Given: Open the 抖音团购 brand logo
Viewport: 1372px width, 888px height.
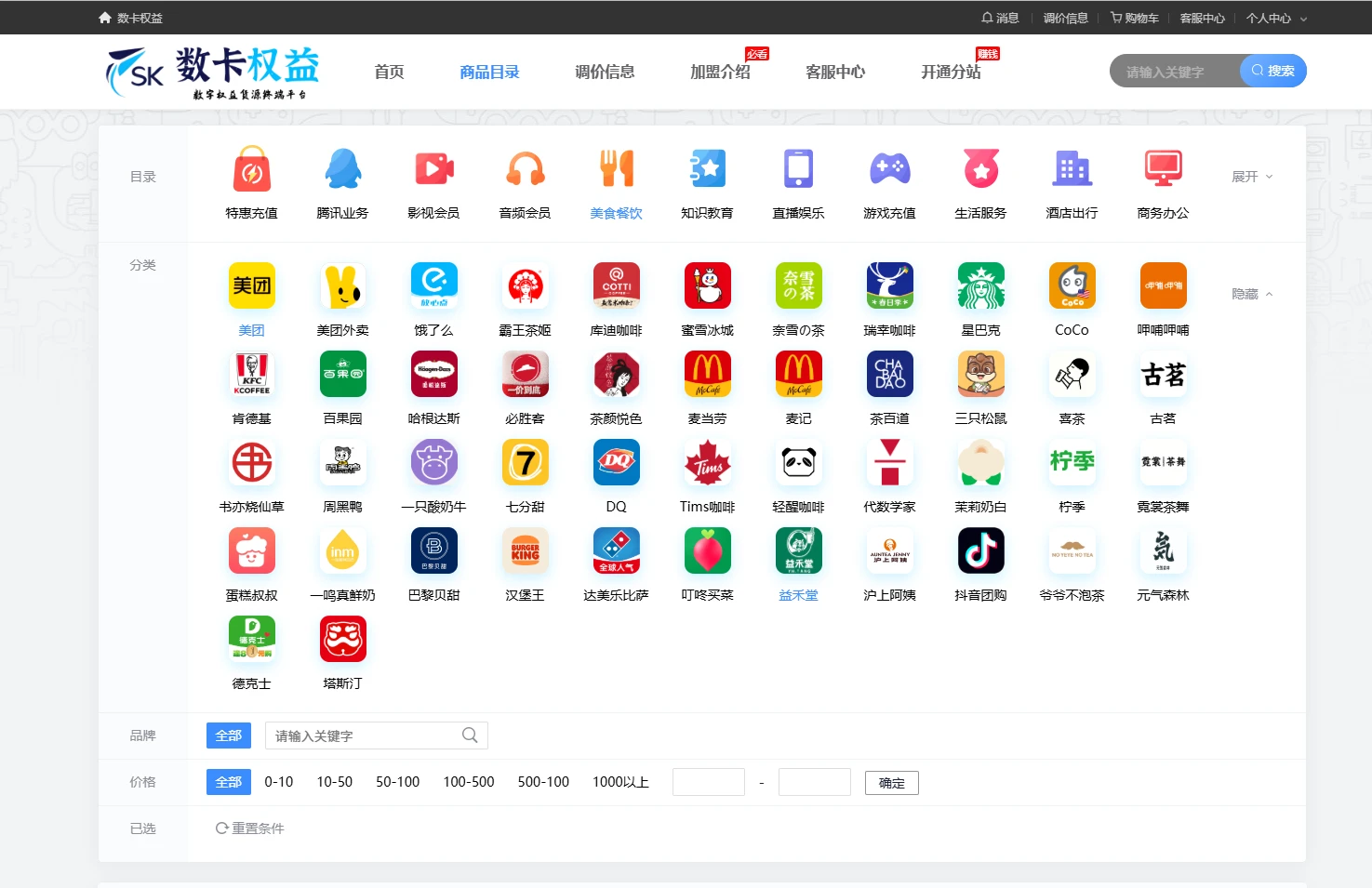Looking at the screenshot, I should [981, 550].
